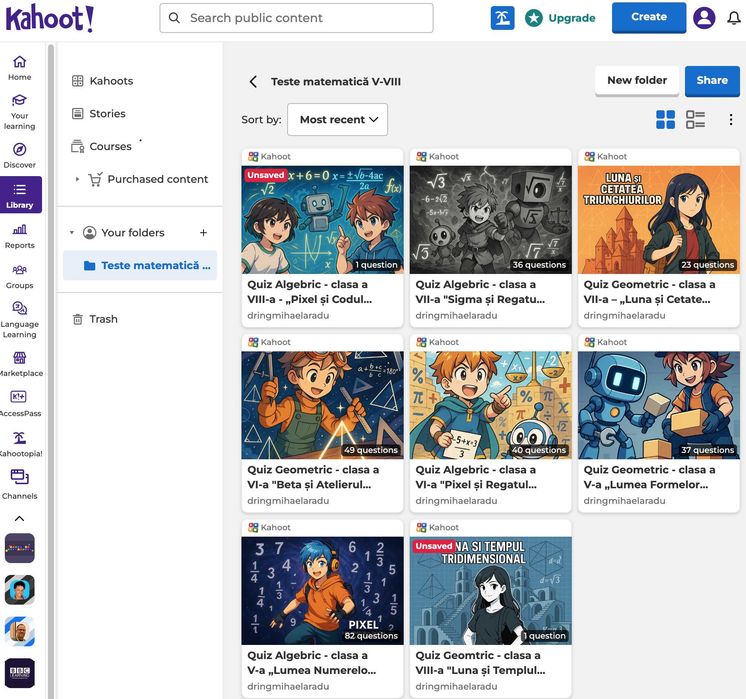Click the Share button
Screen dimensions: 746x699
click(x=712, y=80)
